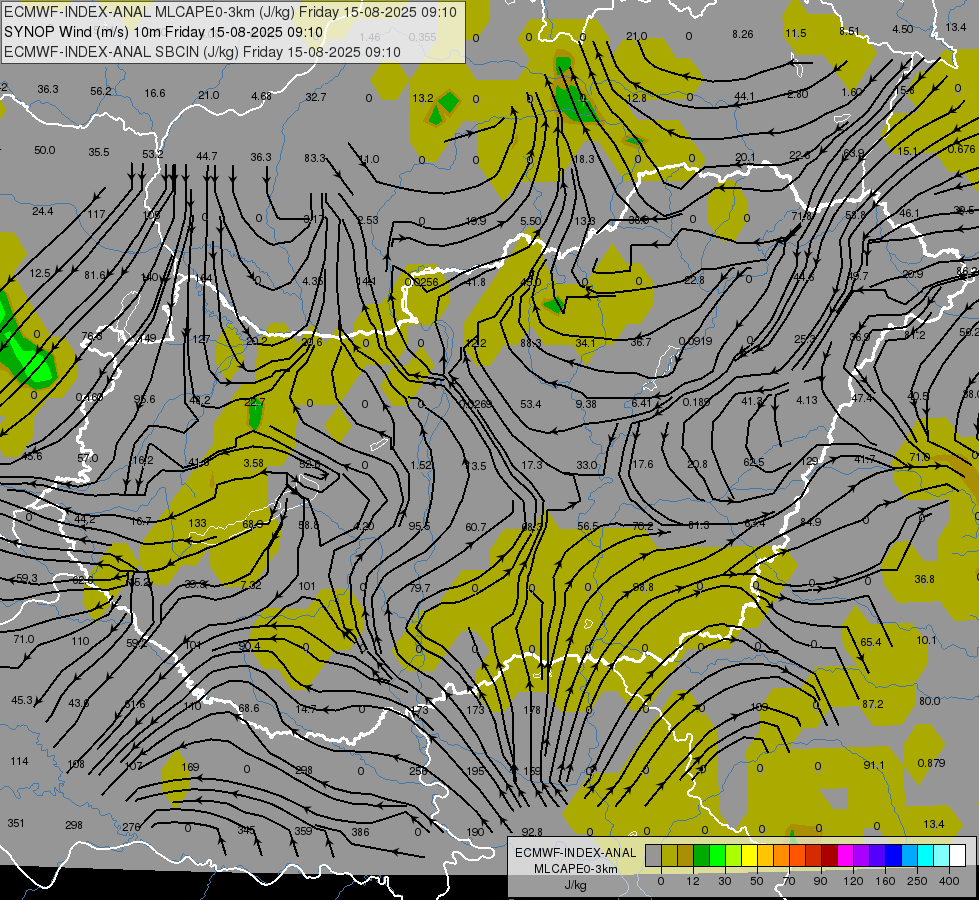The width and height of the screenshot is (979, 900).
Task: Click the map value 80.0
Action: 929,701
